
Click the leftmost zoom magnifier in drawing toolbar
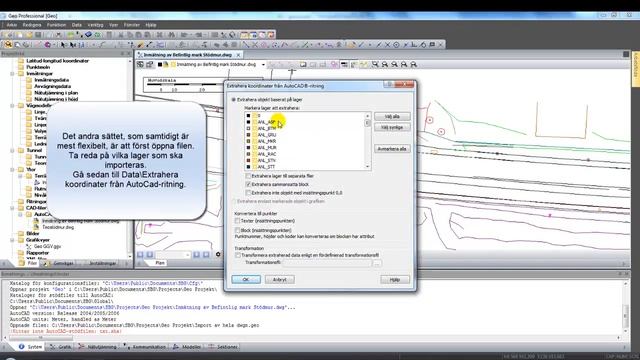[x=375, y=64]
